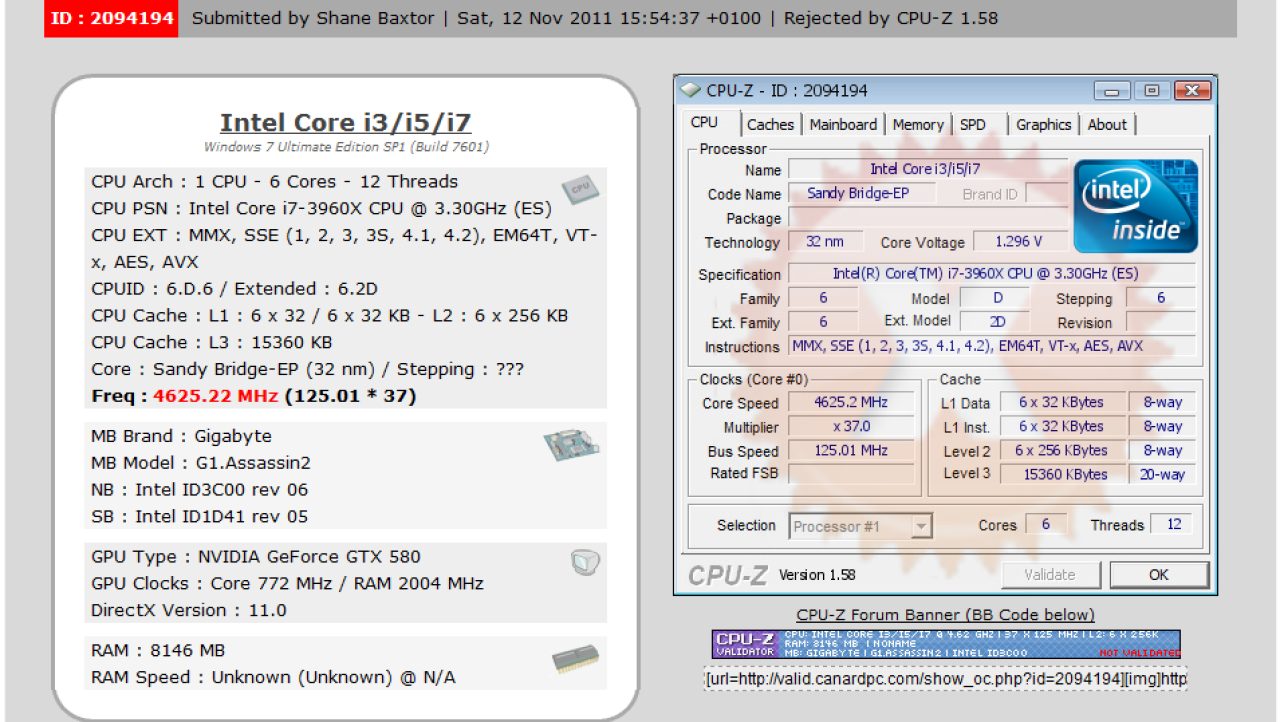Click the CPU-Z Validator forum banner image

coord(946,644)
